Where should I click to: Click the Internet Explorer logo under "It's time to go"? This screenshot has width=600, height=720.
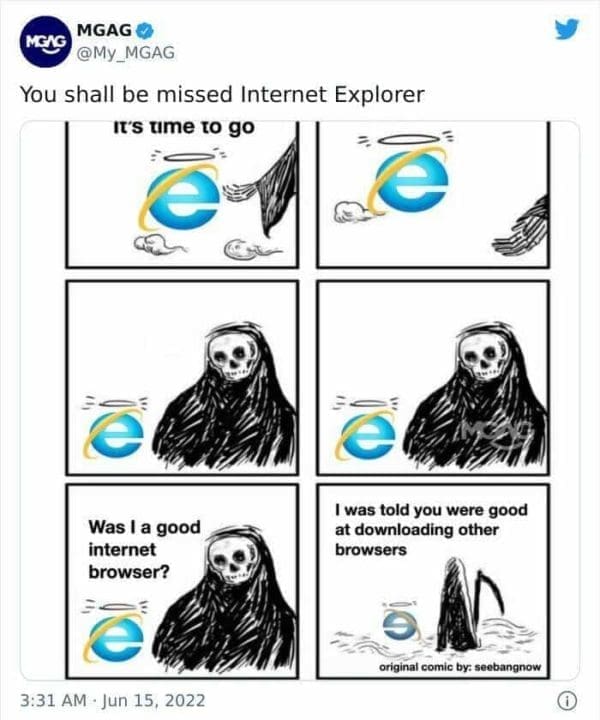(181, 197)
